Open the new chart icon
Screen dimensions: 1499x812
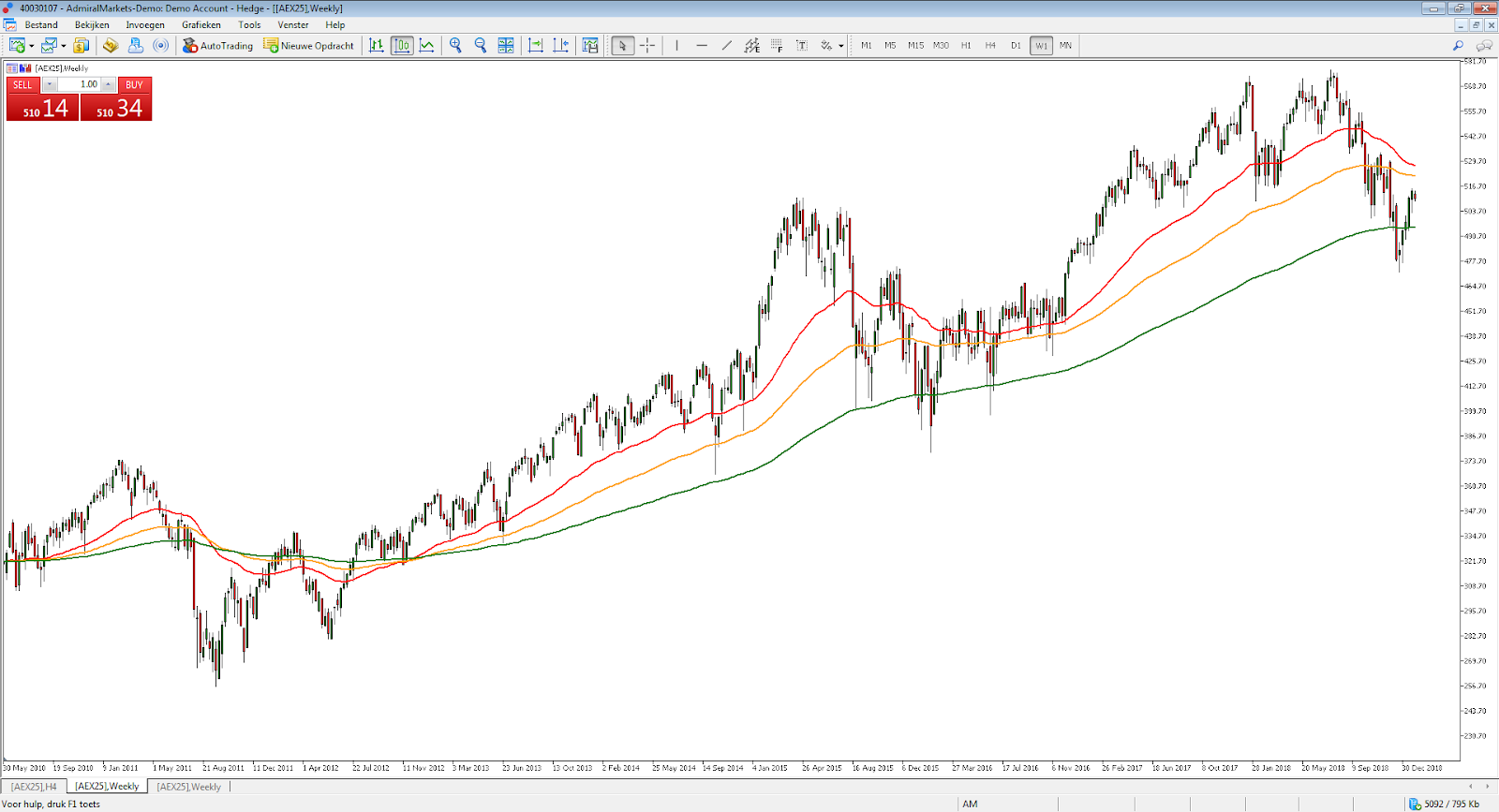coord(16,45)
